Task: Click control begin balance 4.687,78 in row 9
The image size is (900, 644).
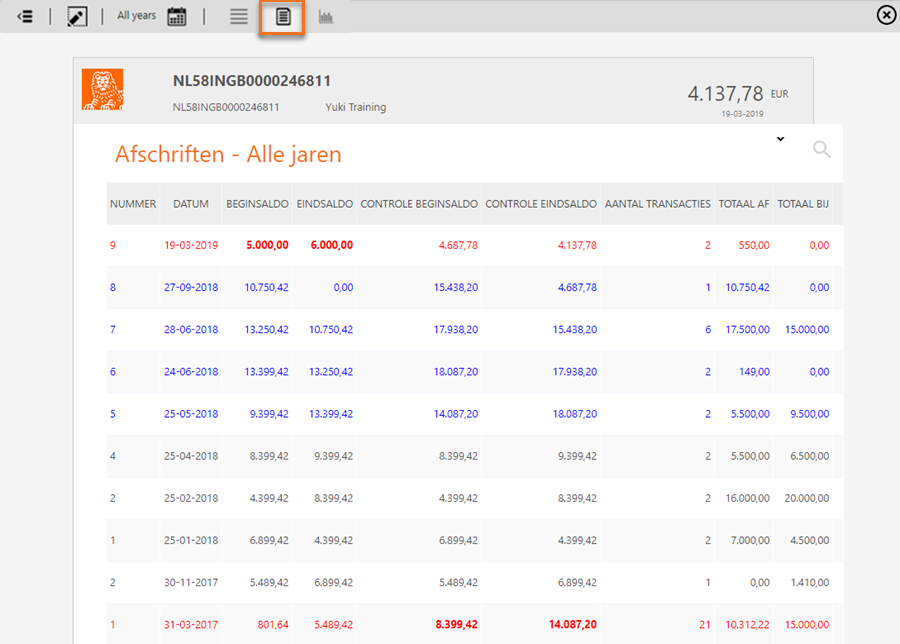Action: (458, 245)
